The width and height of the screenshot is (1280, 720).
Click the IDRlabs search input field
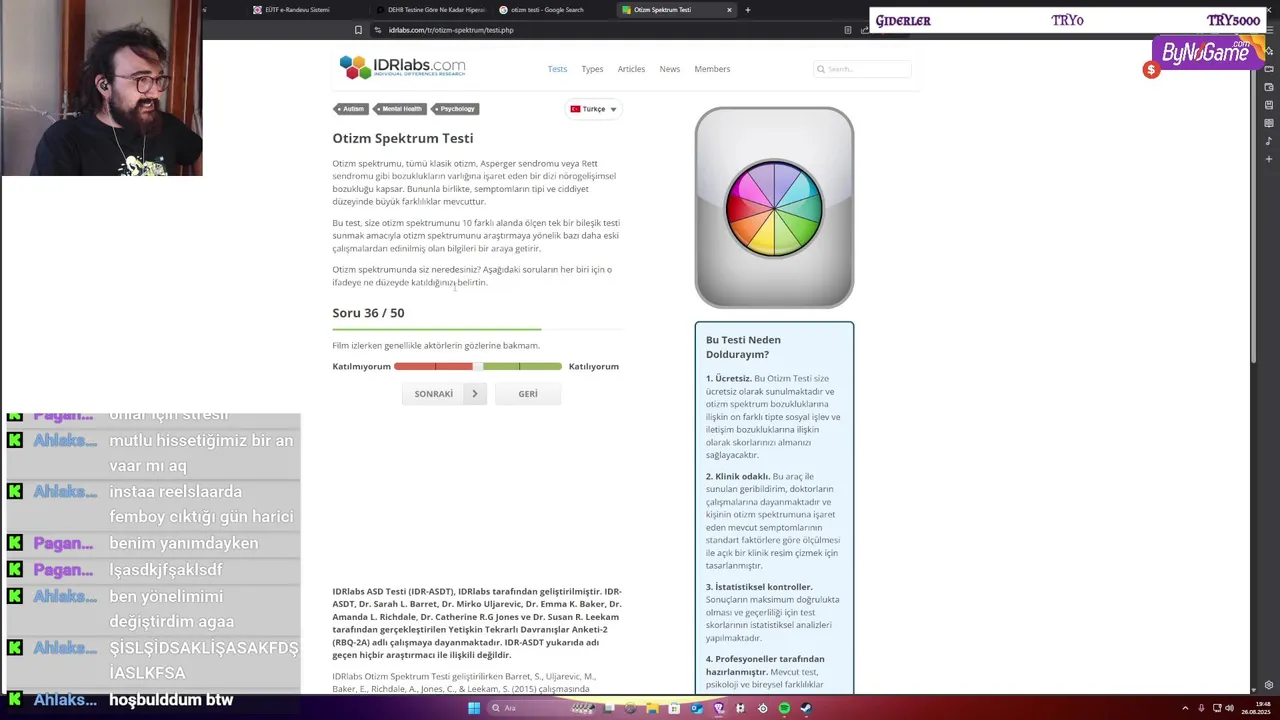coord(862,69)
